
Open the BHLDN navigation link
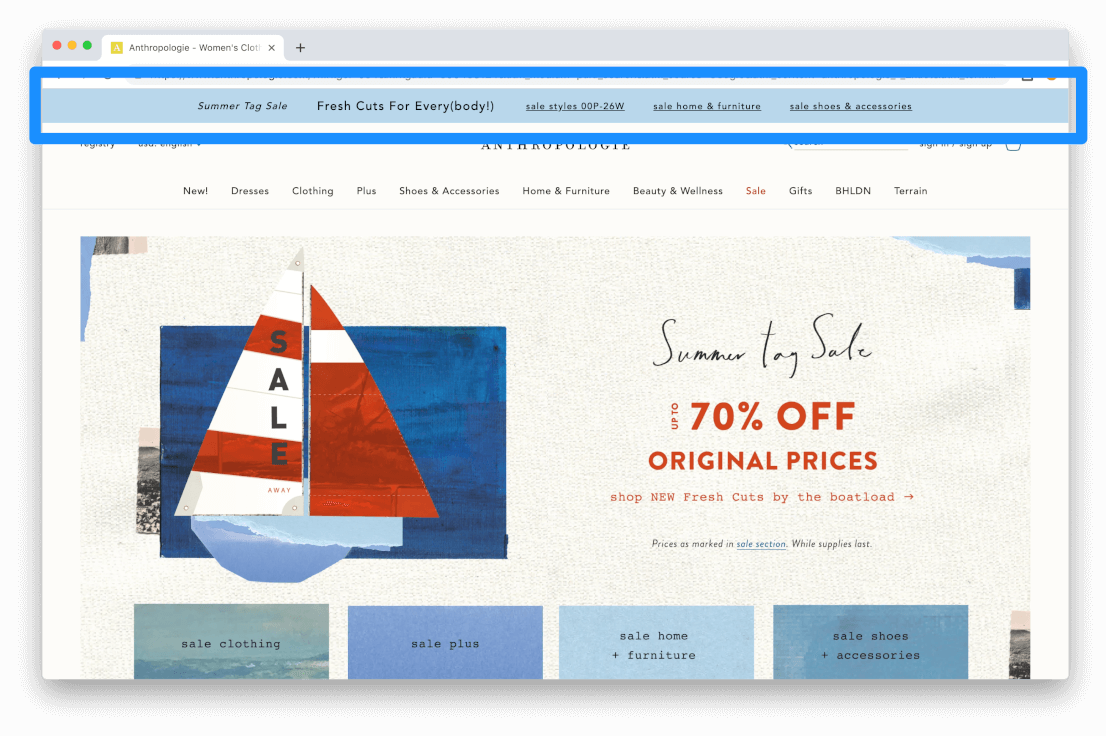coord(853,191)
